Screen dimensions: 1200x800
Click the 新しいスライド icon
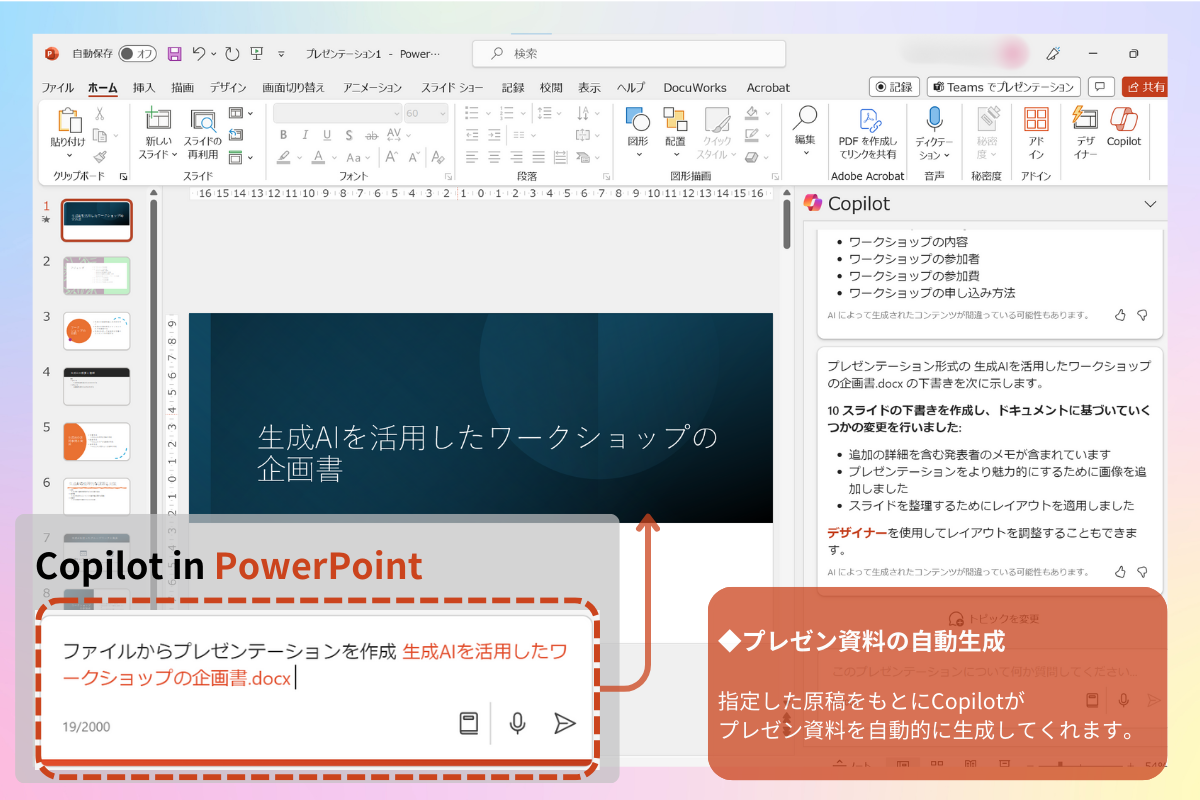click(x=158, y=120)
